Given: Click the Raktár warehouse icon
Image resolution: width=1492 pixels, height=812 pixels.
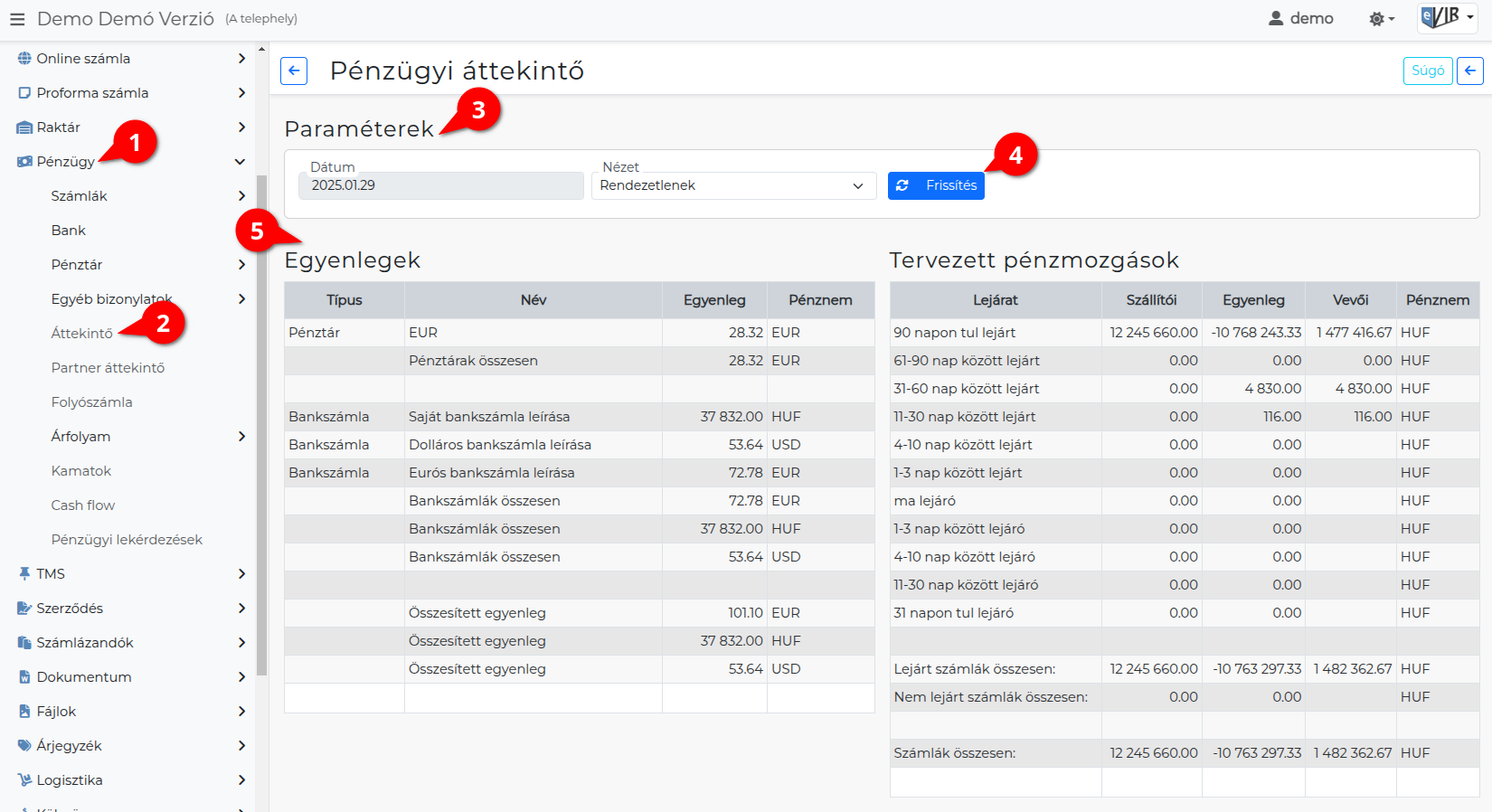Looking at the screenshot, I should coord(24,127).
